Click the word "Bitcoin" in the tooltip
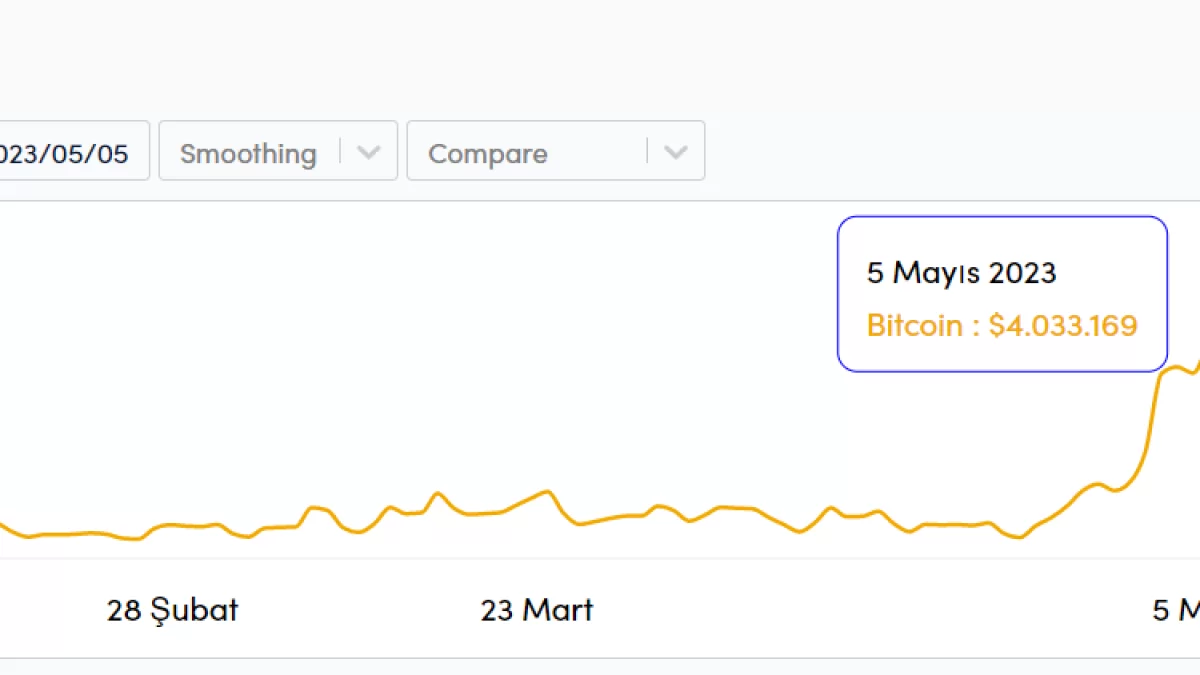1200x675 pixels. click(914, 326)
